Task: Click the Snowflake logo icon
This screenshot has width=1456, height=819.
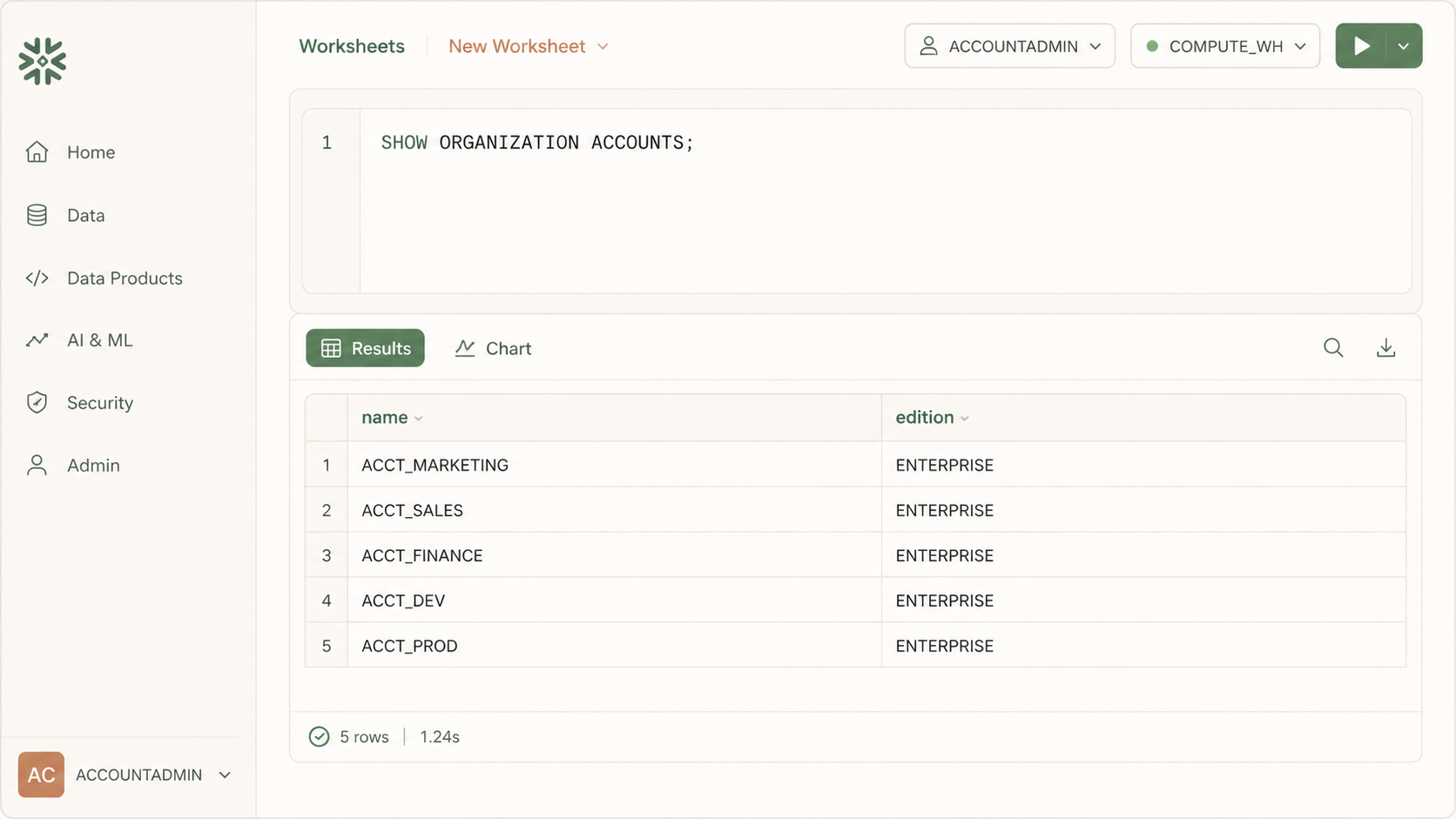Action: [42, 61]
